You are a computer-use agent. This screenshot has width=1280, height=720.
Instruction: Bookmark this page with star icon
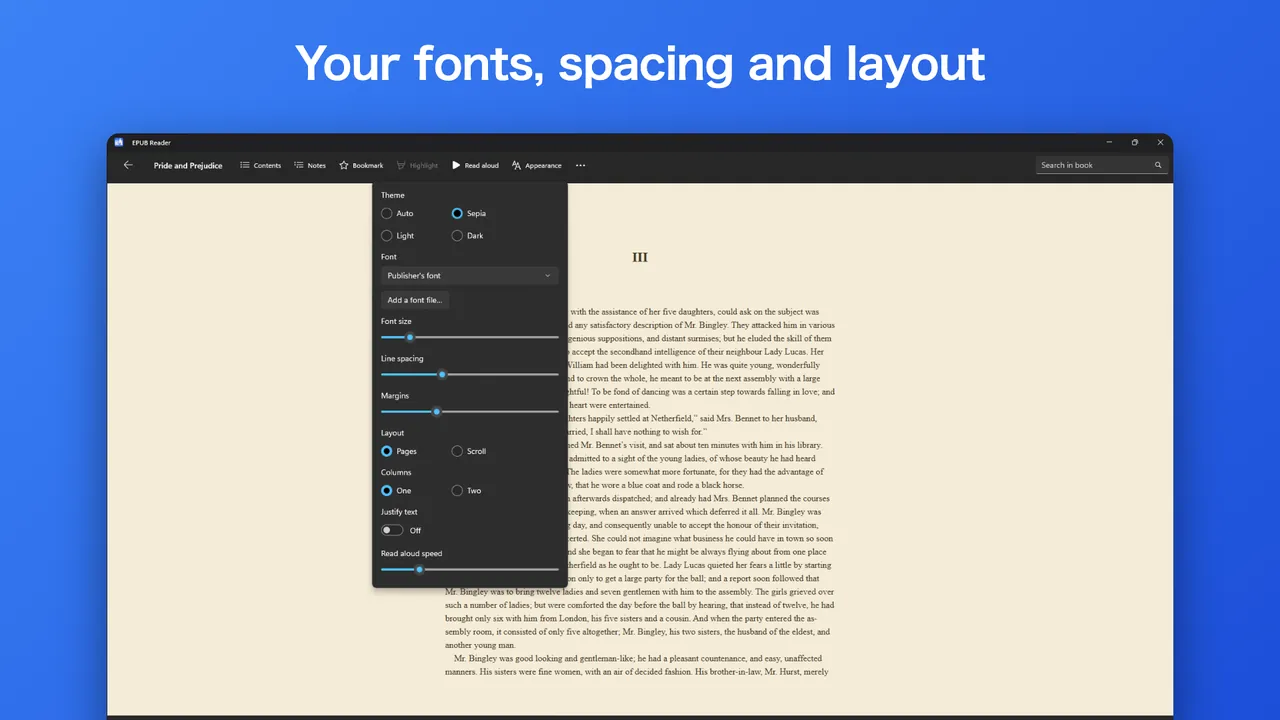(361, 165)
